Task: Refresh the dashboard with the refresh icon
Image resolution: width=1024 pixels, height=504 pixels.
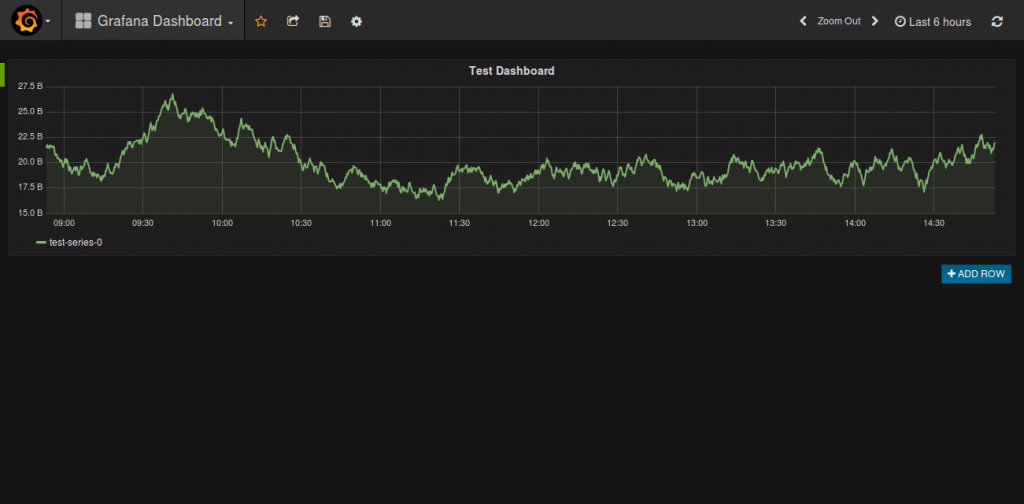Action: (997, 21)
